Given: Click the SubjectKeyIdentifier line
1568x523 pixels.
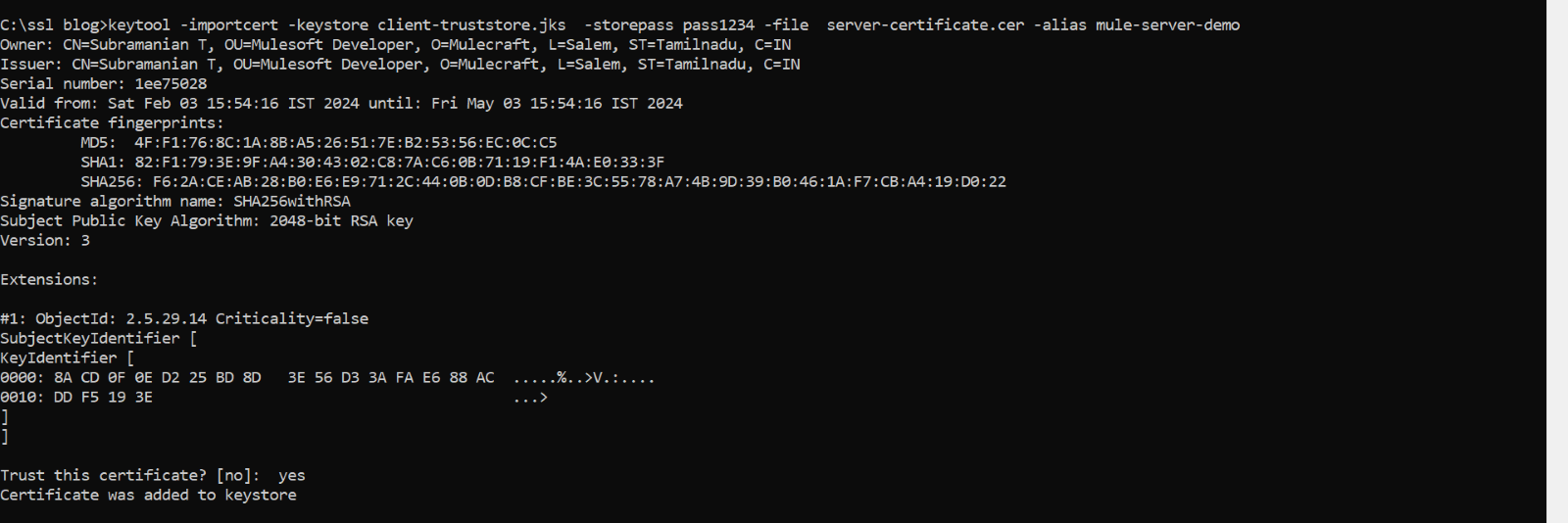Looking at the screenshot, I should pos(98,339).
